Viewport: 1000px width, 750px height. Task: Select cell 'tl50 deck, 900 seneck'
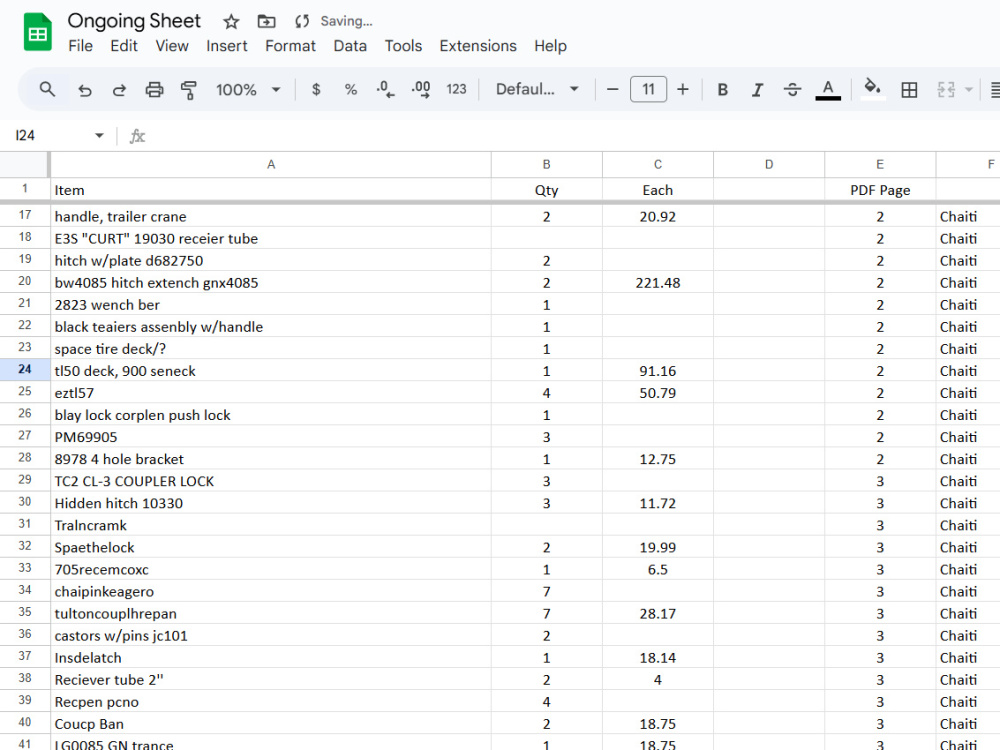pyautogui.click(x=271, y=371)
